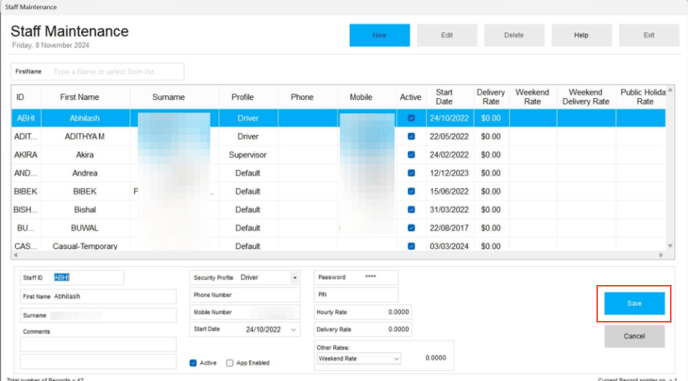
Task: Click the Hourly Rate field
Action: coord(362,312)
